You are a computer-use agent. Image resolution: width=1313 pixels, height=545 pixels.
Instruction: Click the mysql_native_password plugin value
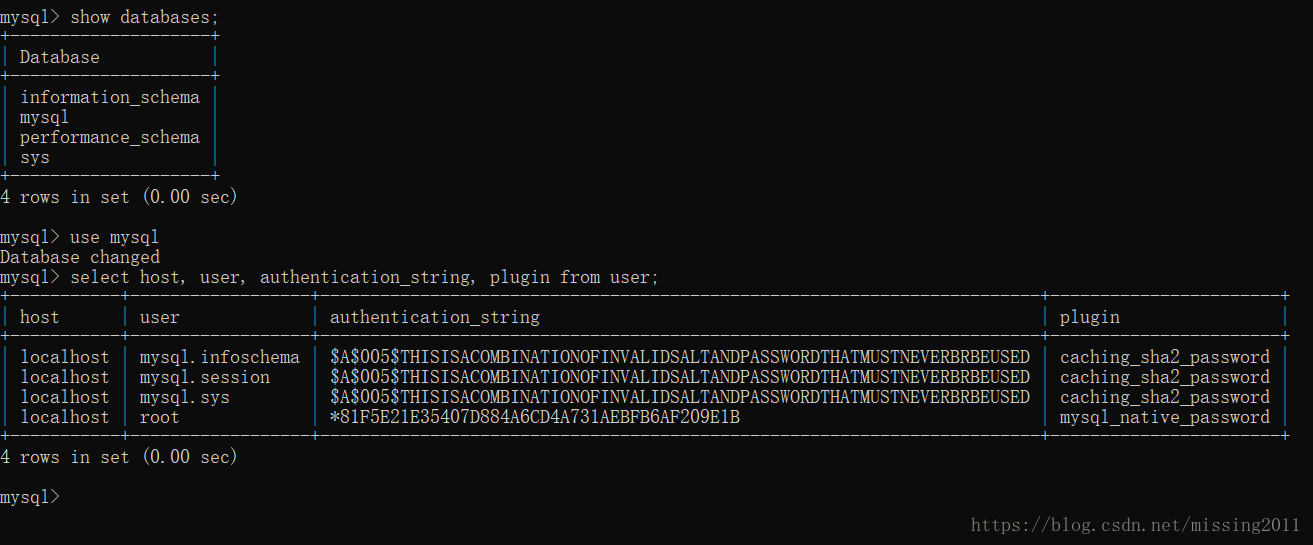click(x=1164, y=417)
